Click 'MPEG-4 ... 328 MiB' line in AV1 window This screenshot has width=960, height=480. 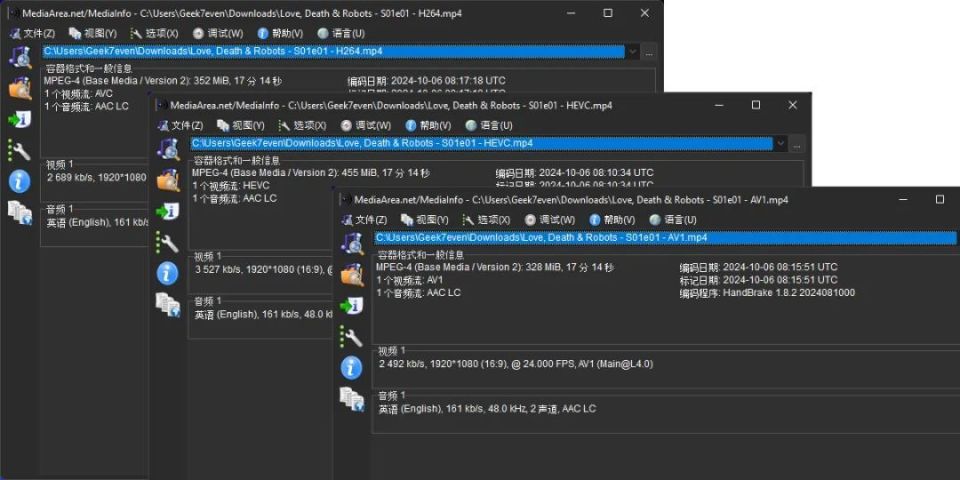tap(495, 268)
